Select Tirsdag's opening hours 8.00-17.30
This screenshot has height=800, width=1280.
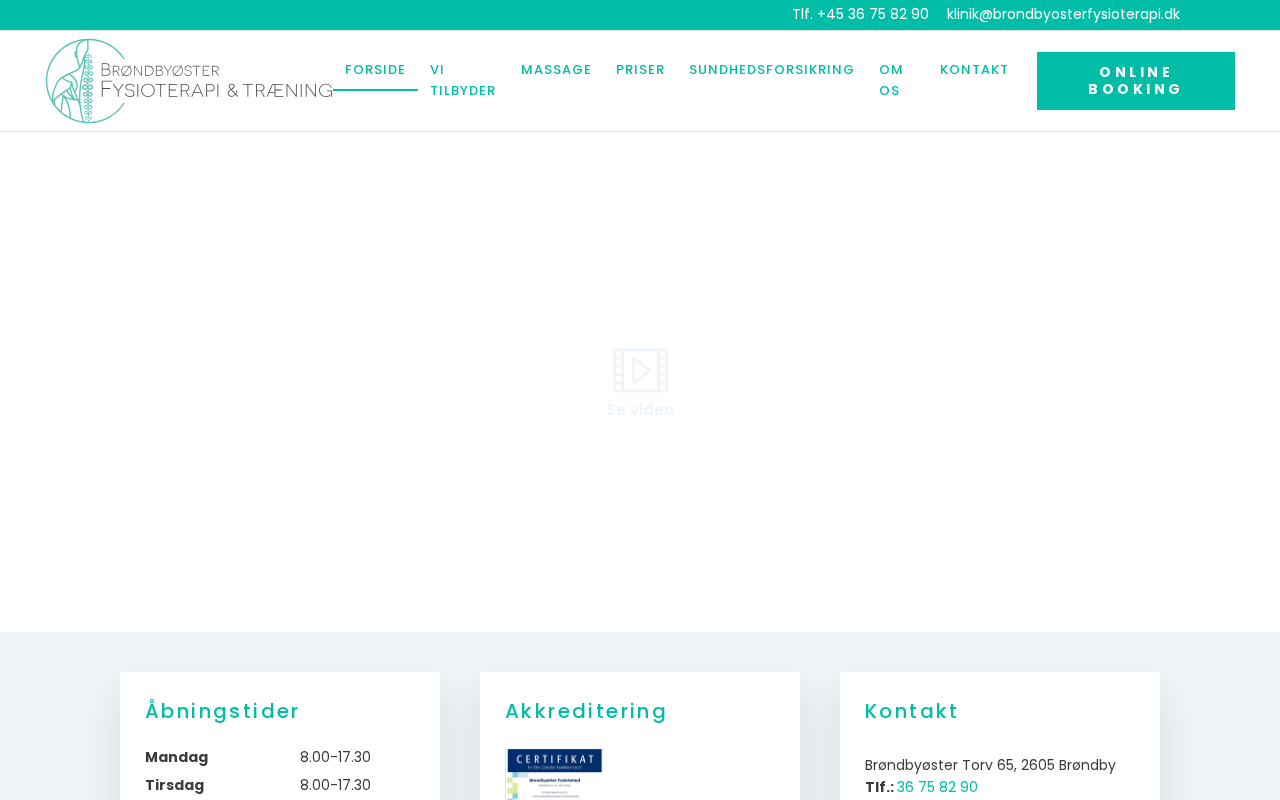pos(335,785)
